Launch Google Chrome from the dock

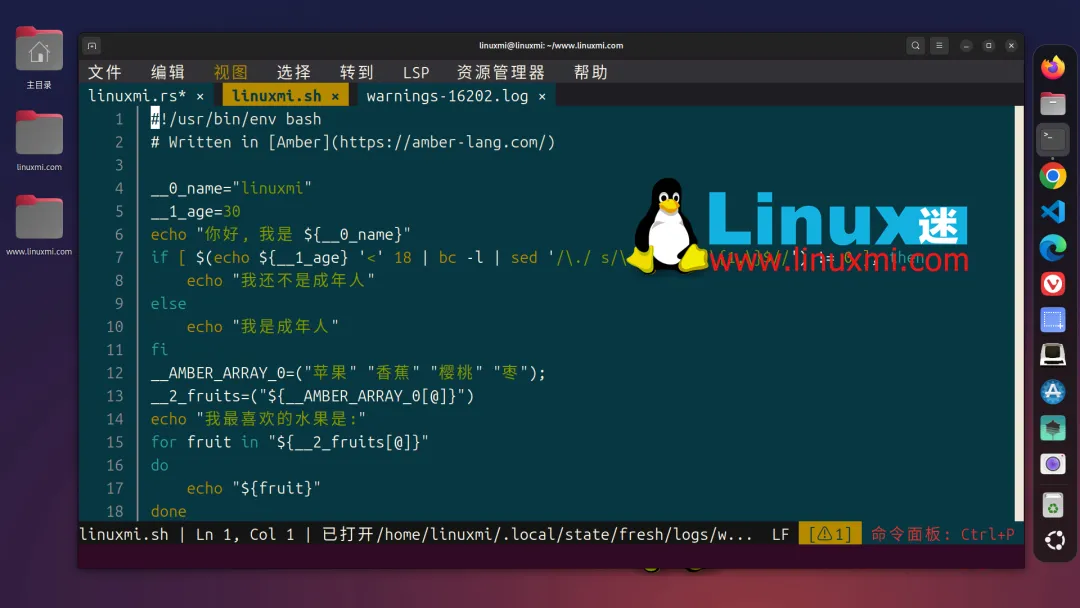(1052, 176)
